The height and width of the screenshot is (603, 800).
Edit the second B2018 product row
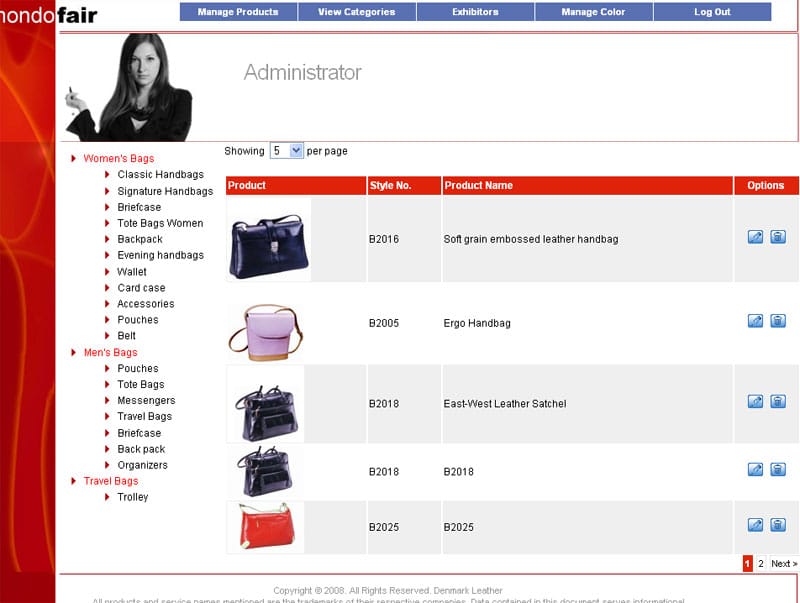754,470
